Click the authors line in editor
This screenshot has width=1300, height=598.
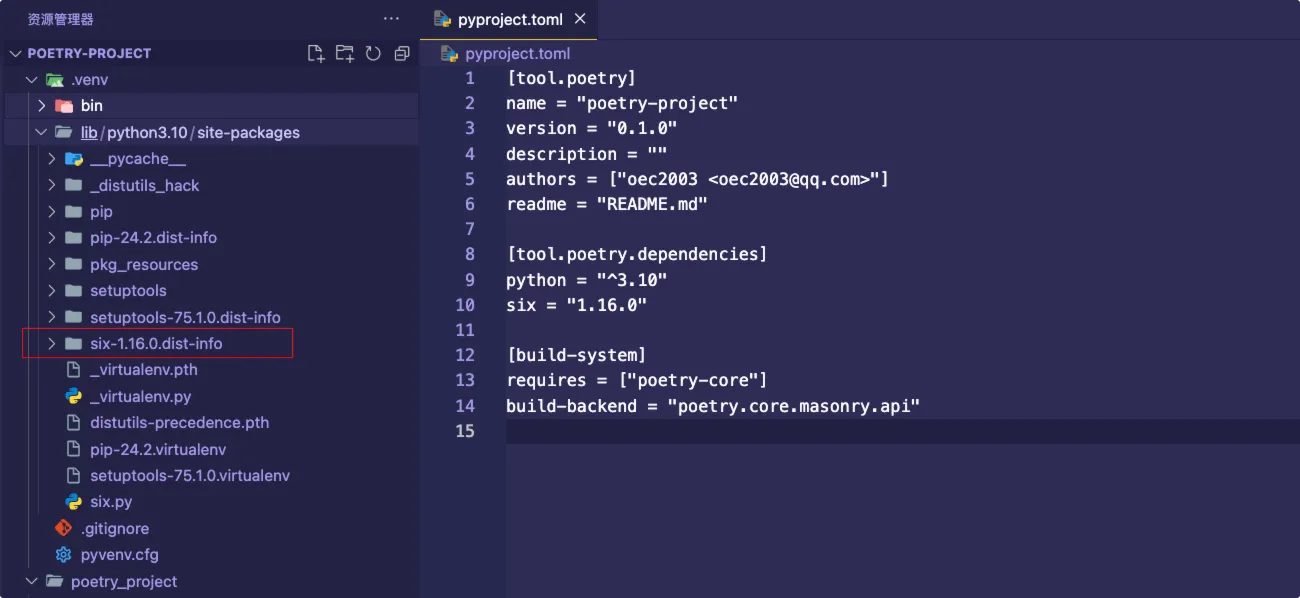tap(697, 179)
